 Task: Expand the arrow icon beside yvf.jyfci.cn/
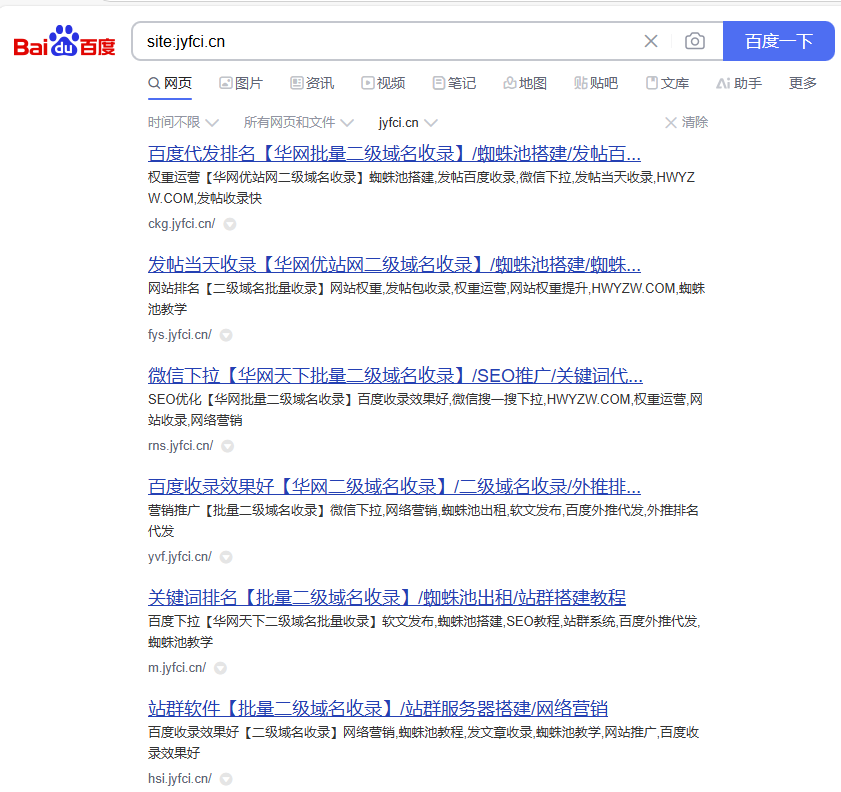coord(226,557)
